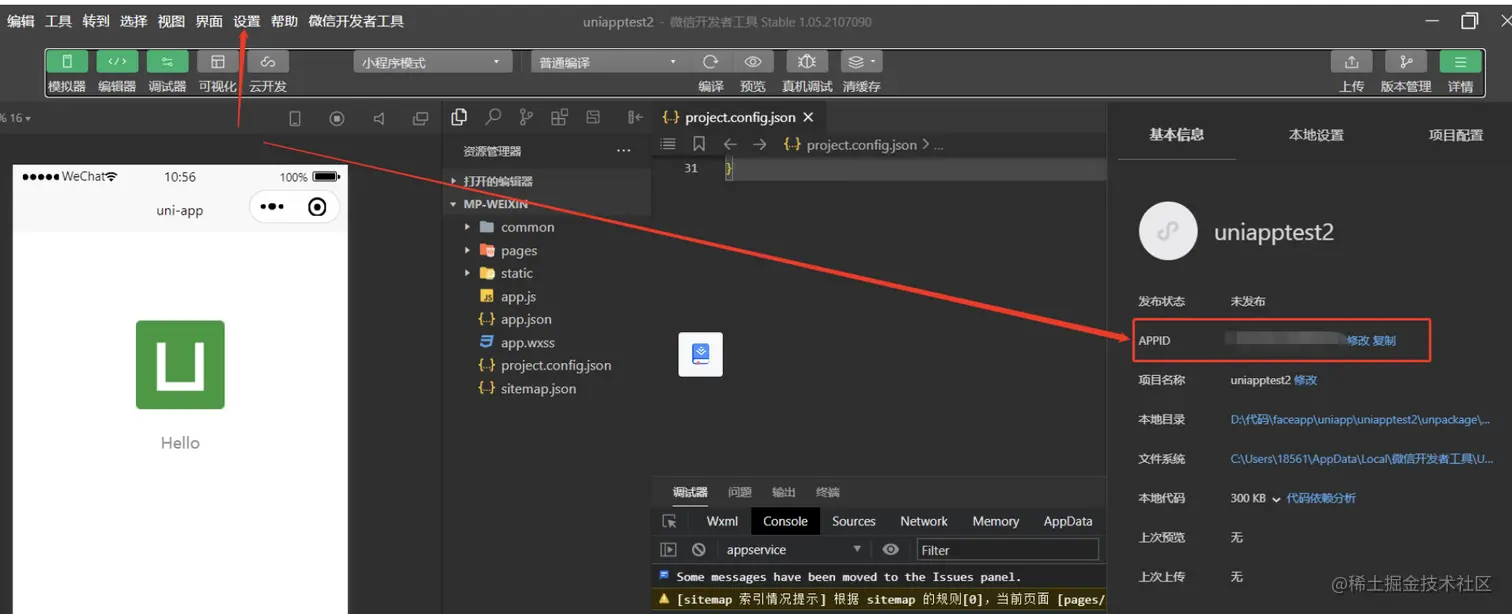This screenshot has width=1512, height=614.
Task: Click the 真机调试 remote debug icon
Action: point(807,62)
